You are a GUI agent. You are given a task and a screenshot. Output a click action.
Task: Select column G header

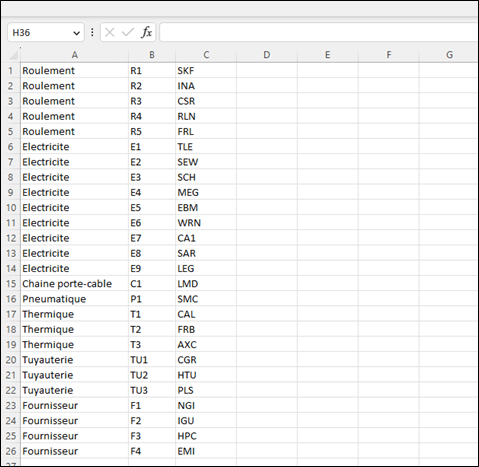coord(449,55)
